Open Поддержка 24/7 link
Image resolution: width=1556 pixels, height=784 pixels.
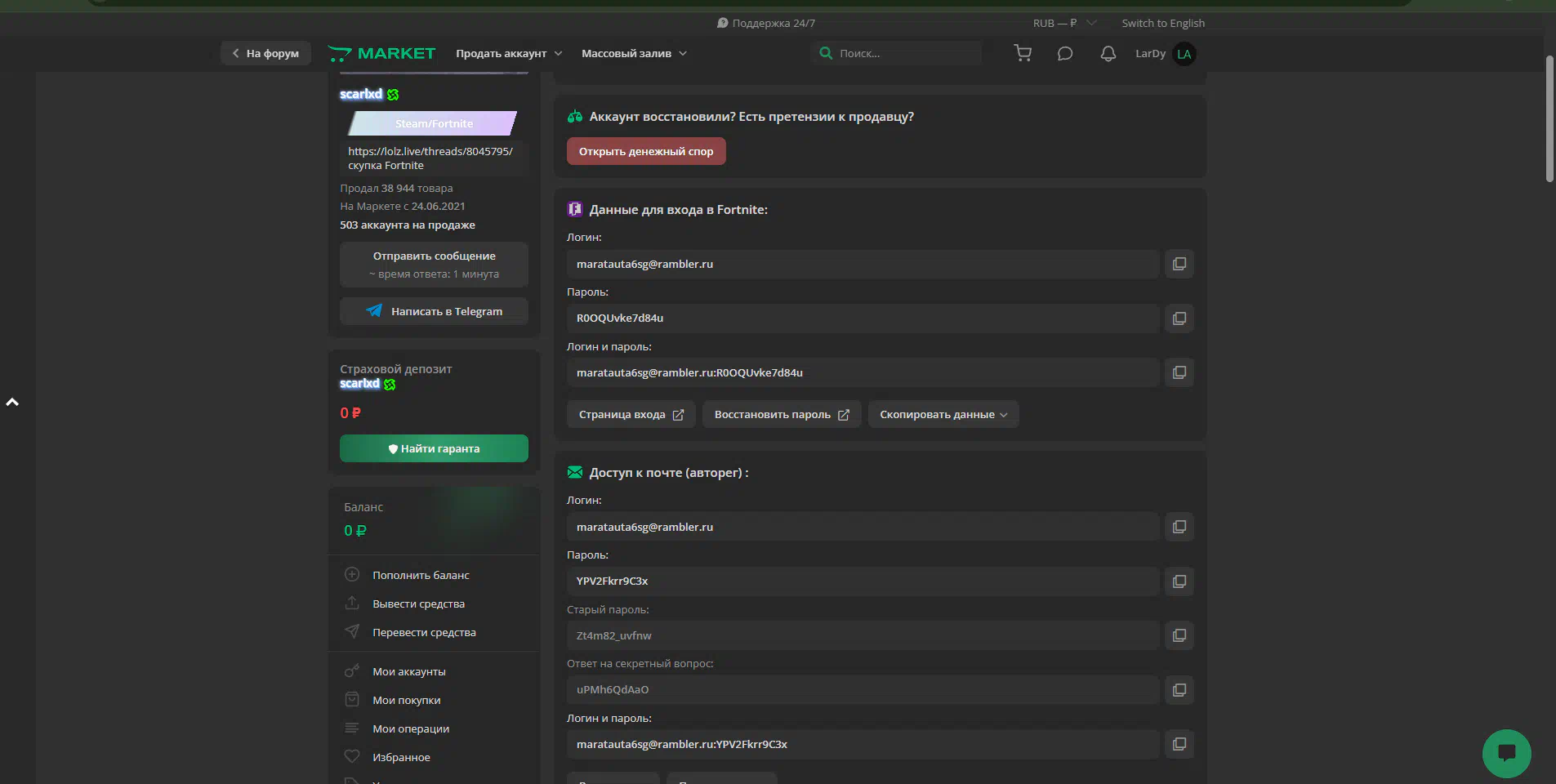tap(765, 23)
